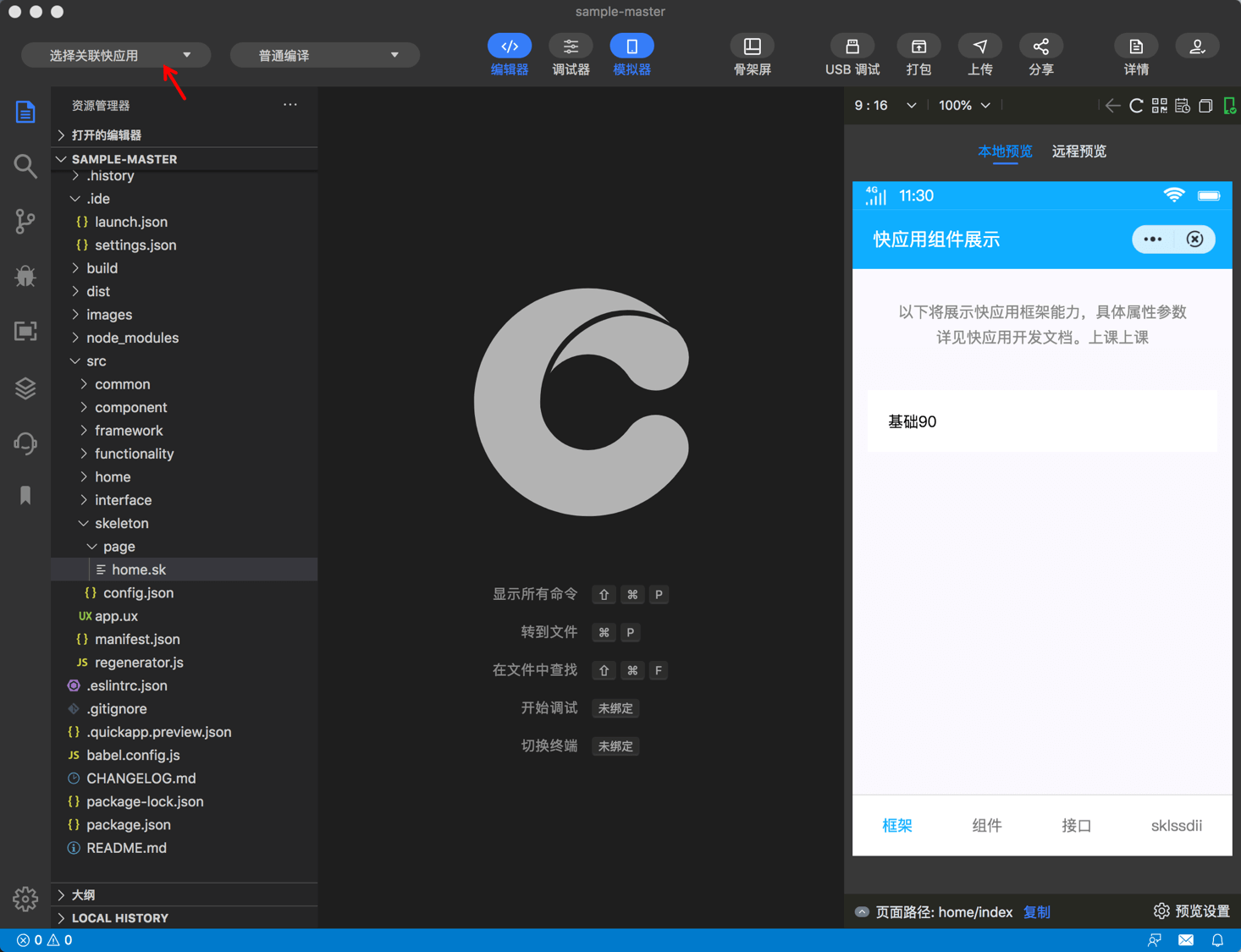Select the home.sk file in explorer
Viewport: 1241px width, 952px height.
tap(139, 569)
